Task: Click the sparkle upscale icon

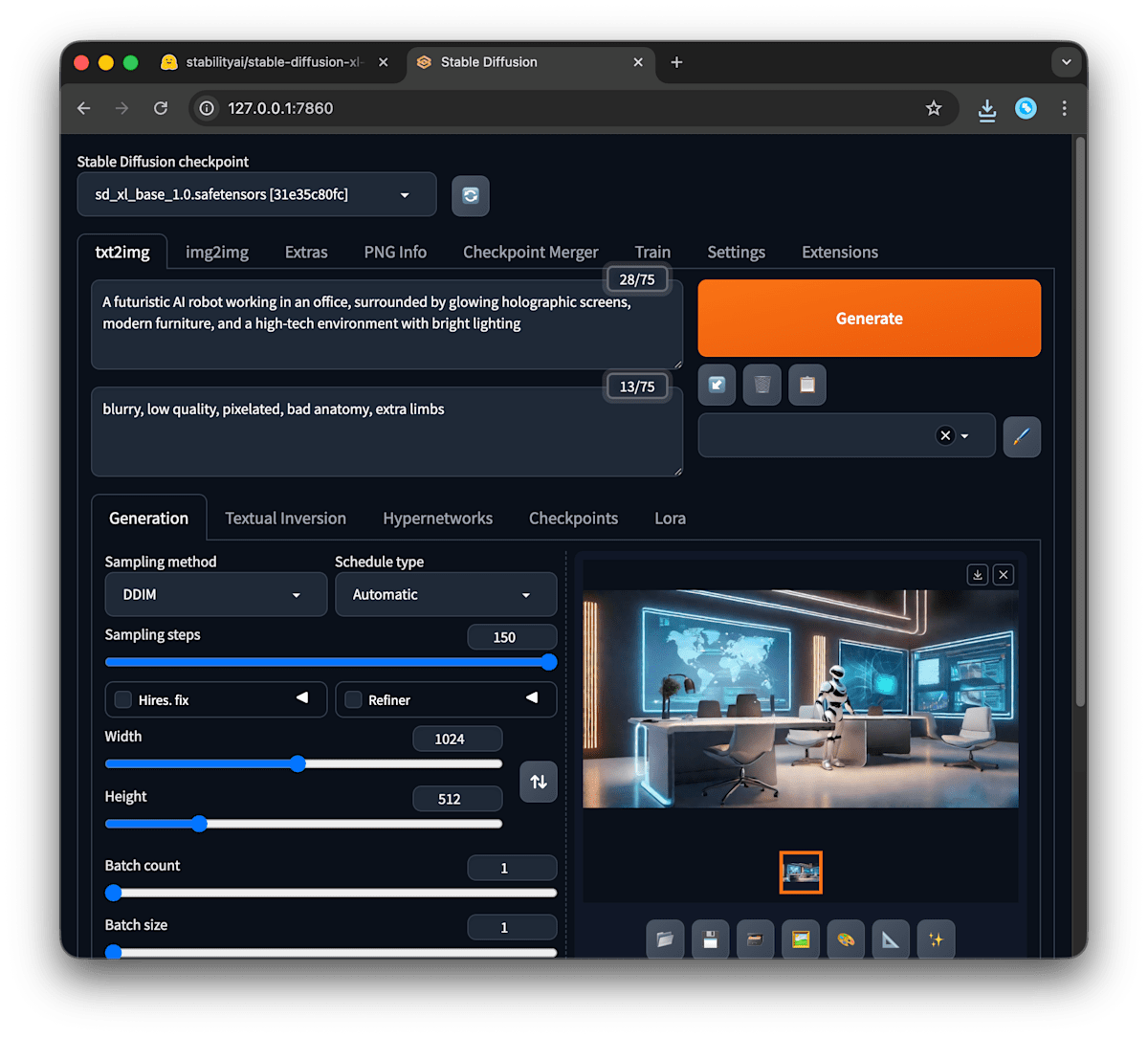Action: click(936, 939)
